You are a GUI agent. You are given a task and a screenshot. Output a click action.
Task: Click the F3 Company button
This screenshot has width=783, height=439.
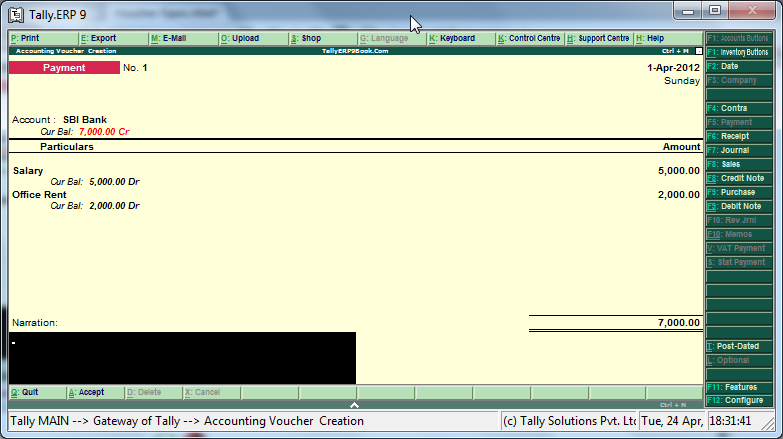click(739, 80)
